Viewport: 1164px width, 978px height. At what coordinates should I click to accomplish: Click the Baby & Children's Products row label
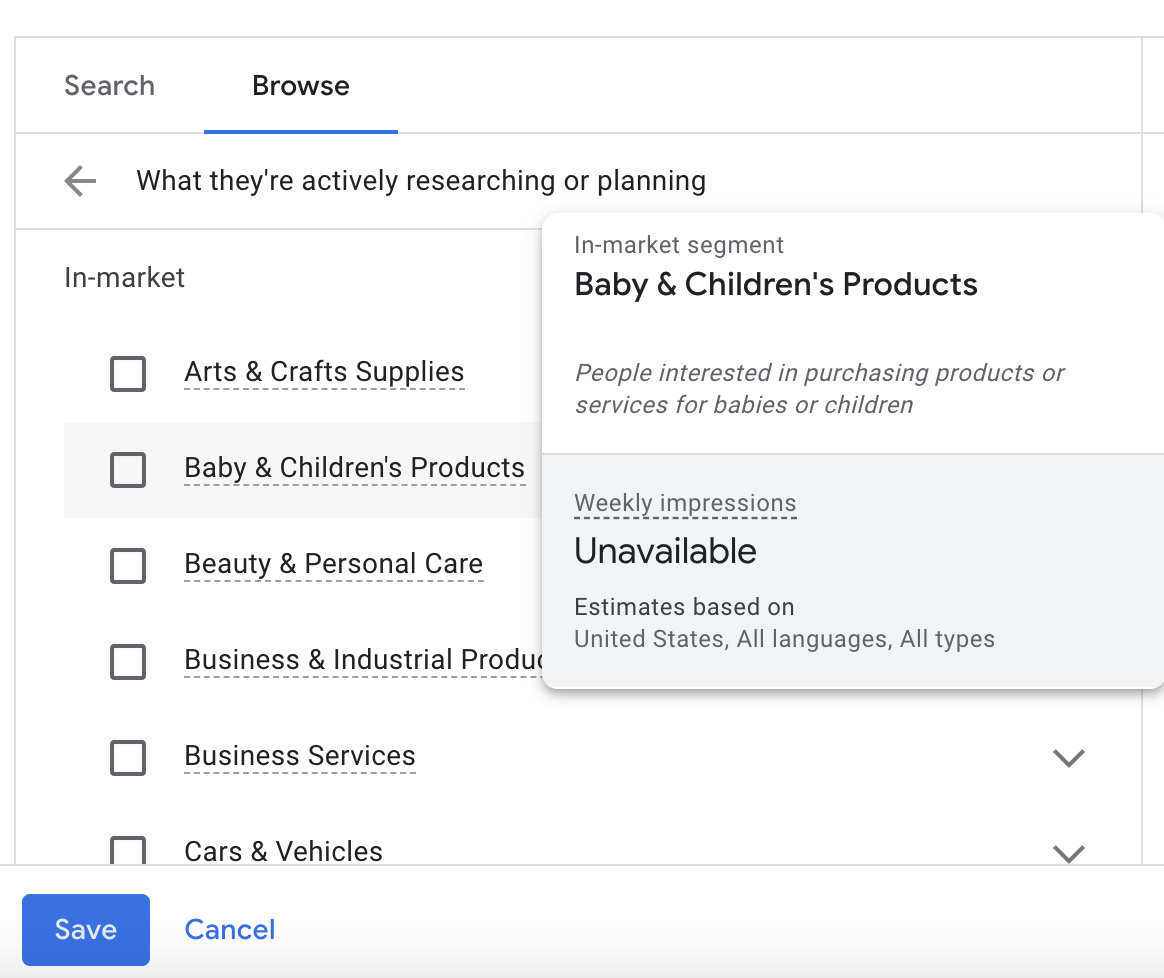coord(354,468)
